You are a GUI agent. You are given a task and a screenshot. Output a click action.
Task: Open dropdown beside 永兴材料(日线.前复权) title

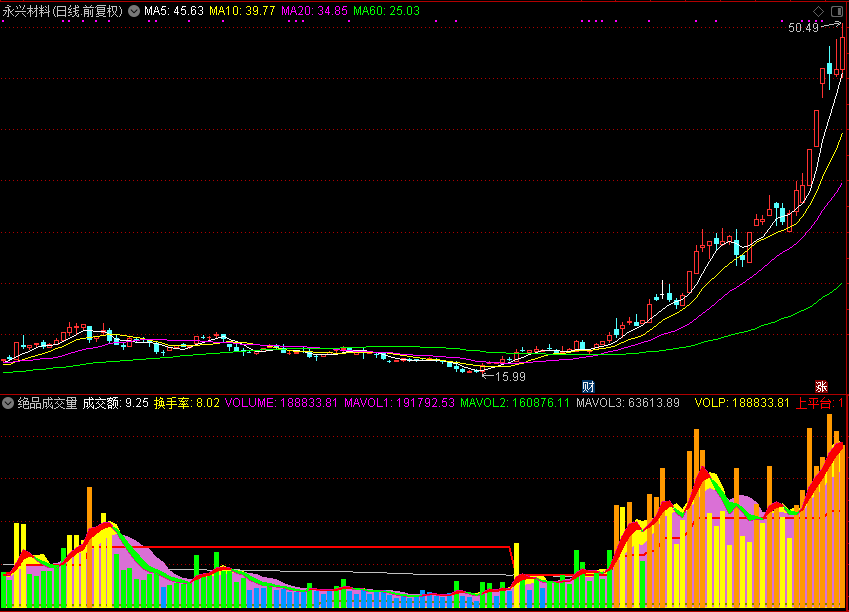point(134,11)
